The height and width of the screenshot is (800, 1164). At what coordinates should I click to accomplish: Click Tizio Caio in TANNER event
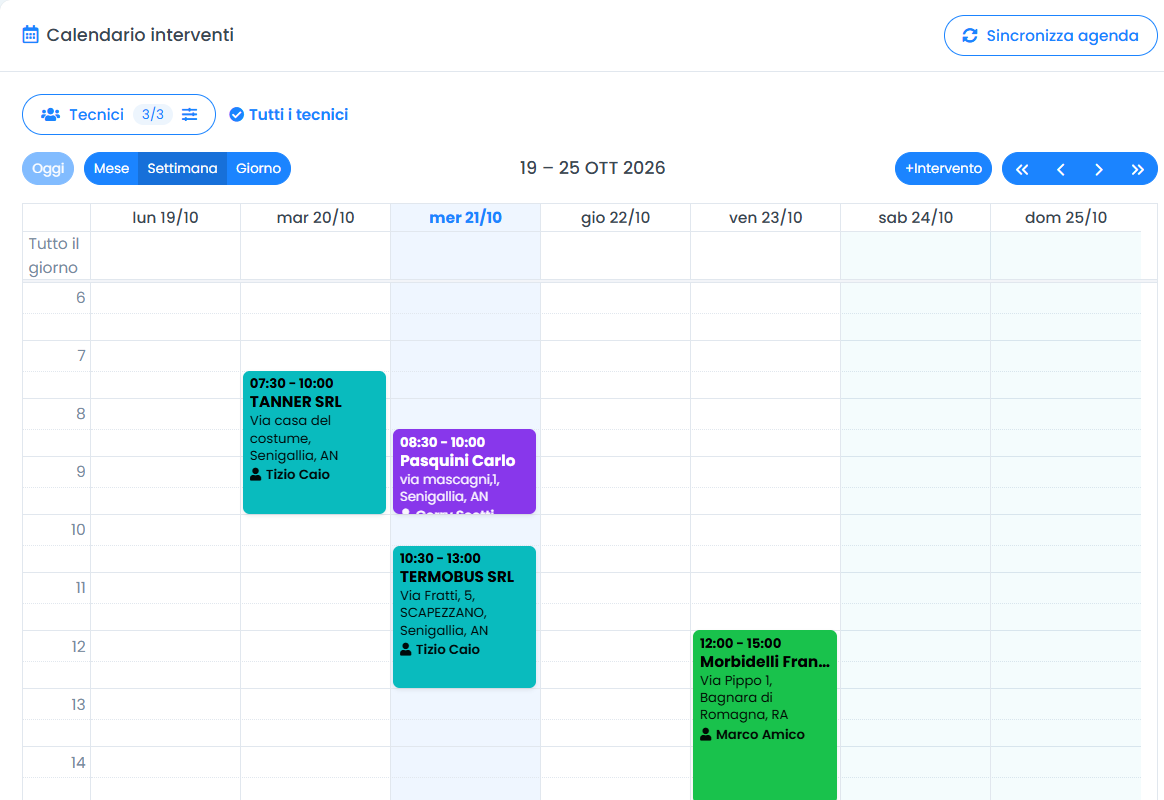[x=298, y=474]
